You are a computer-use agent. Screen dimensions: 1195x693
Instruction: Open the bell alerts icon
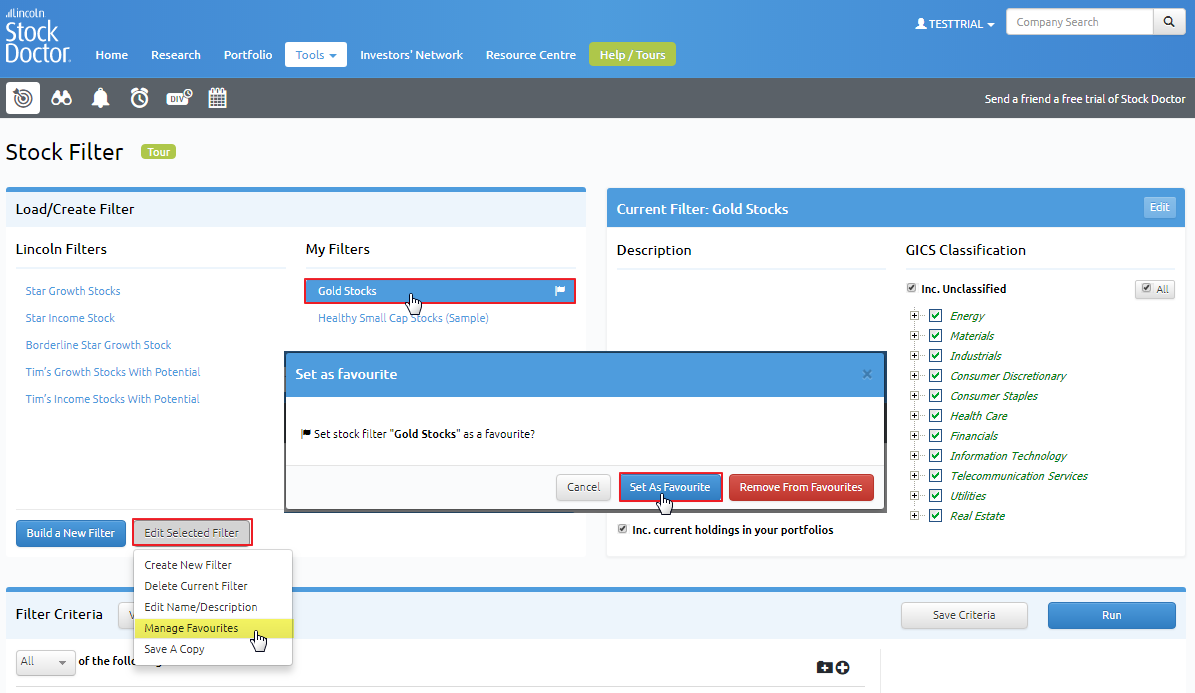point(101,98)
